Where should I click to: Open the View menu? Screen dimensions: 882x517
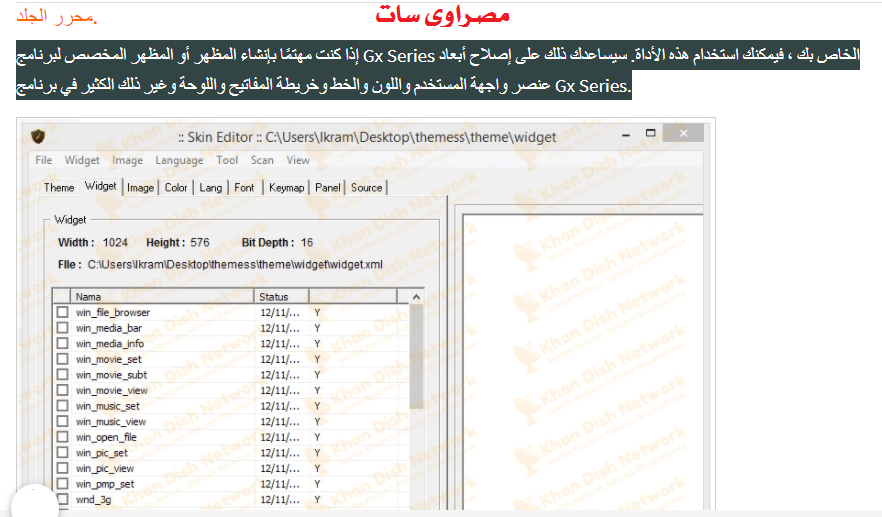point(298,160)
